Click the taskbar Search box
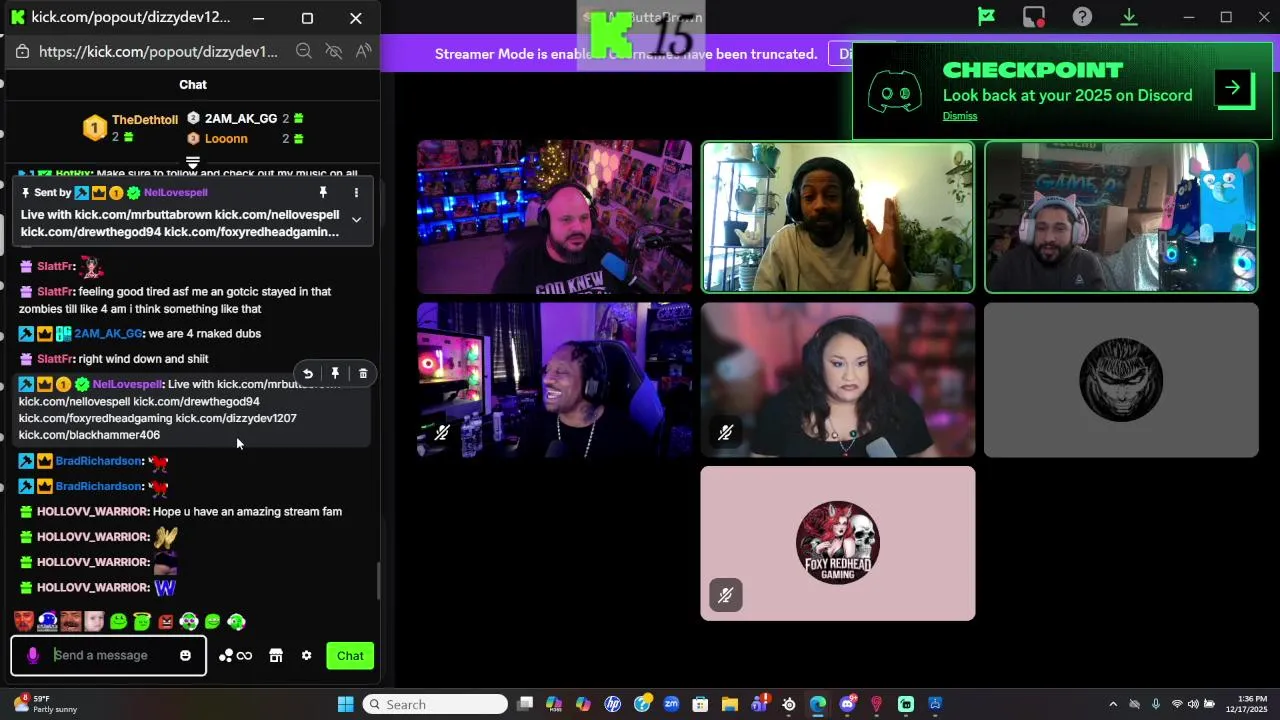1280x720 pixels. point(435,704)
